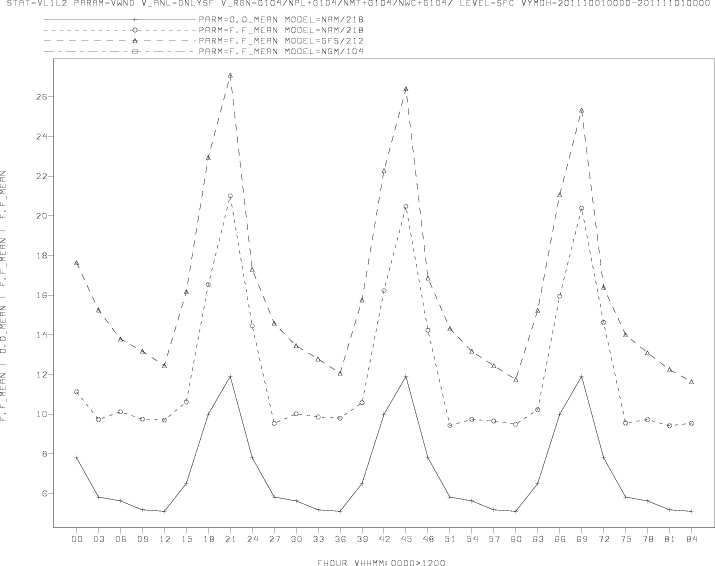
Task: Click the plus marker in the solid legend line
Action: (x=134, y=20)
